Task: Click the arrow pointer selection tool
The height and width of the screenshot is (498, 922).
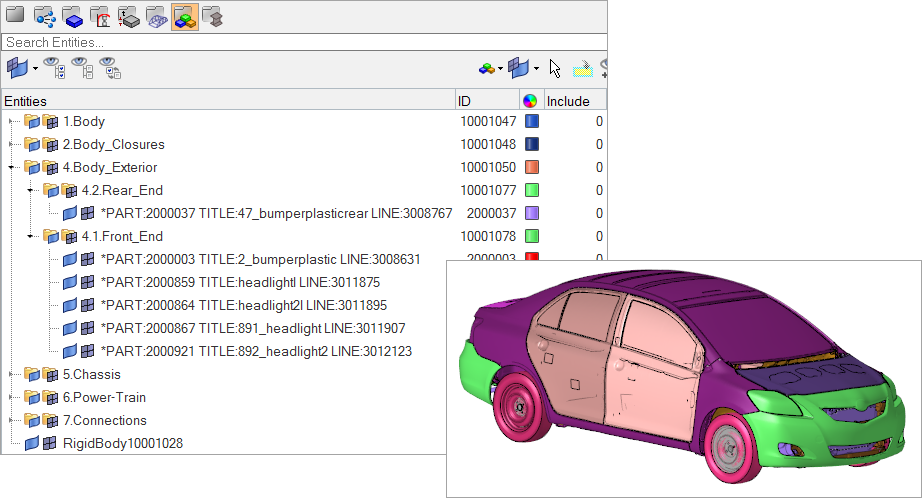Action: click(555, 69)
